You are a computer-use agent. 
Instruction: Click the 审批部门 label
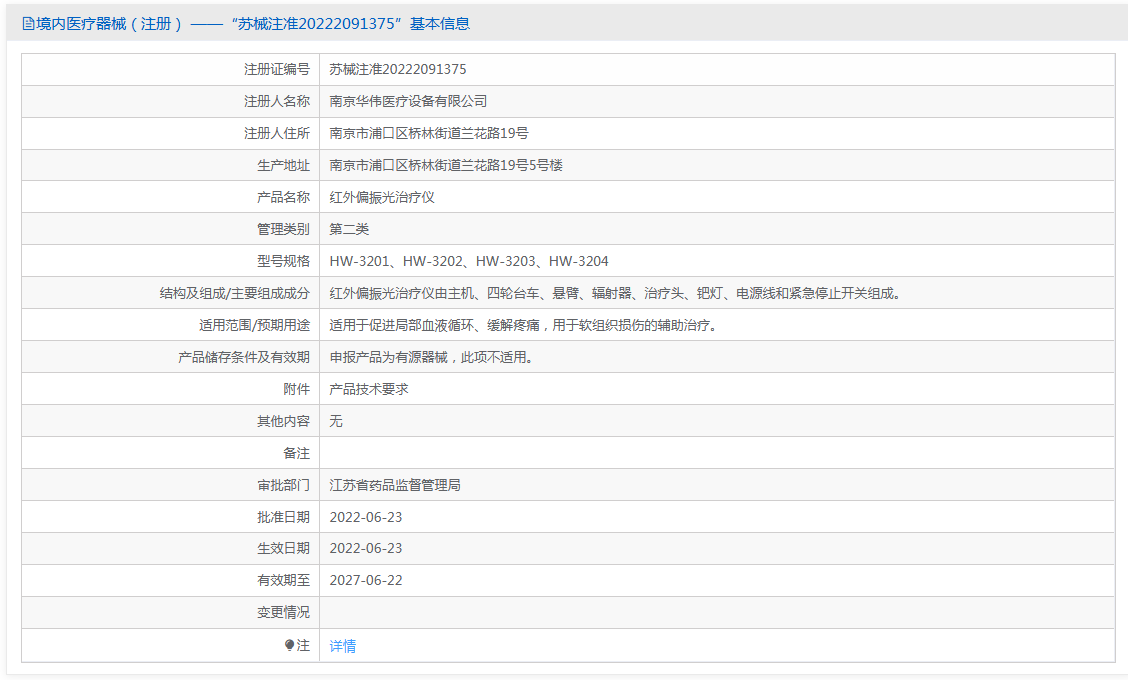point(283,485)
